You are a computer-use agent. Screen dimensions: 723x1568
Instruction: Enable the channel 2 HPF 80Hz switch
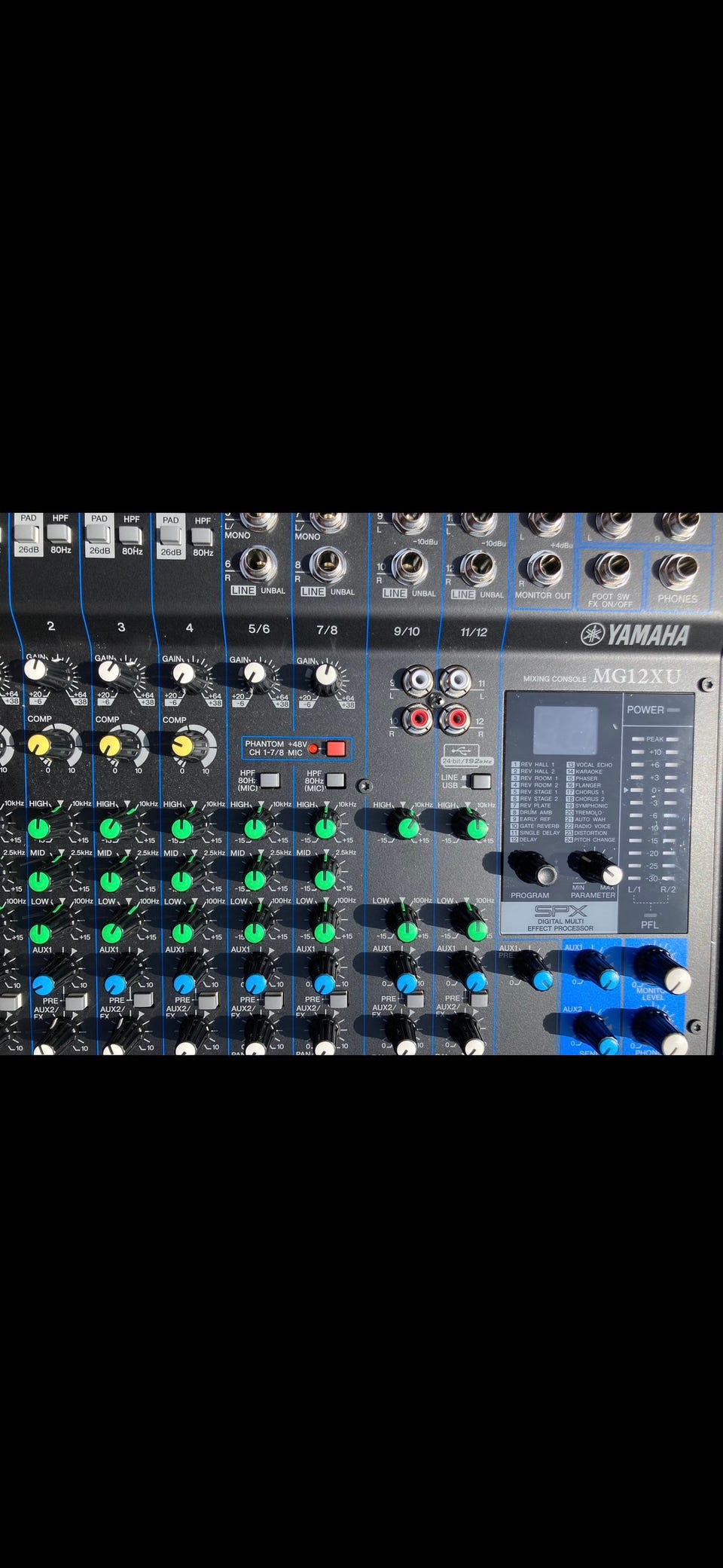(60, 533)
